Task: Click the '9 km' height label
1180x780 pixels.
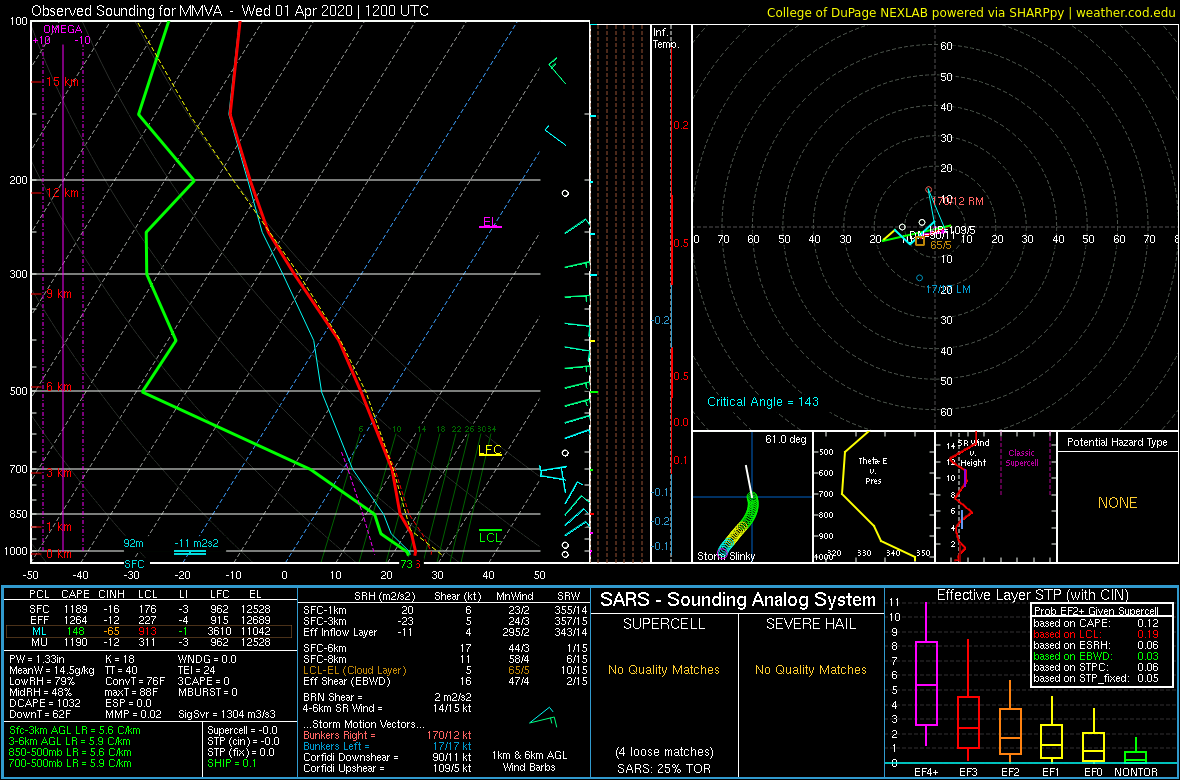Action: click(59, 294)
